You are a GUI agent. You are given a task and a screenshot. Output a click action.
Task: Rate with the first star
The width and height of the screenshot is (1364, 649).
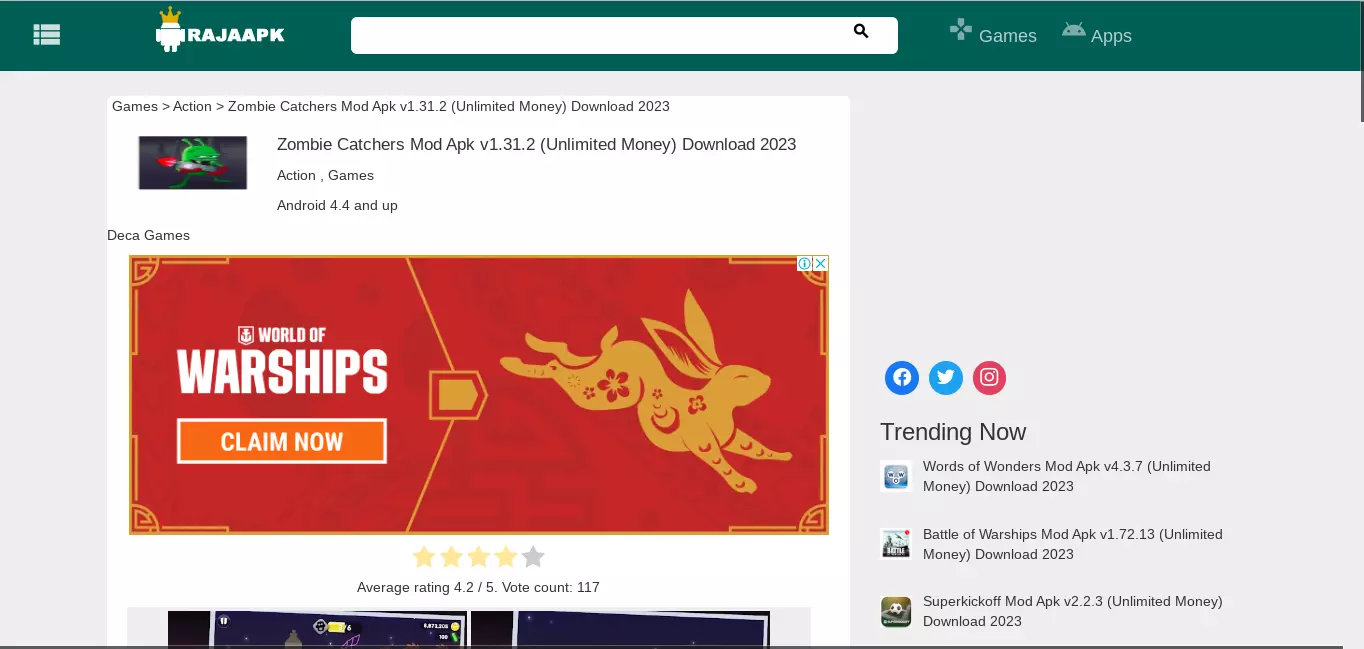(424, 557)
